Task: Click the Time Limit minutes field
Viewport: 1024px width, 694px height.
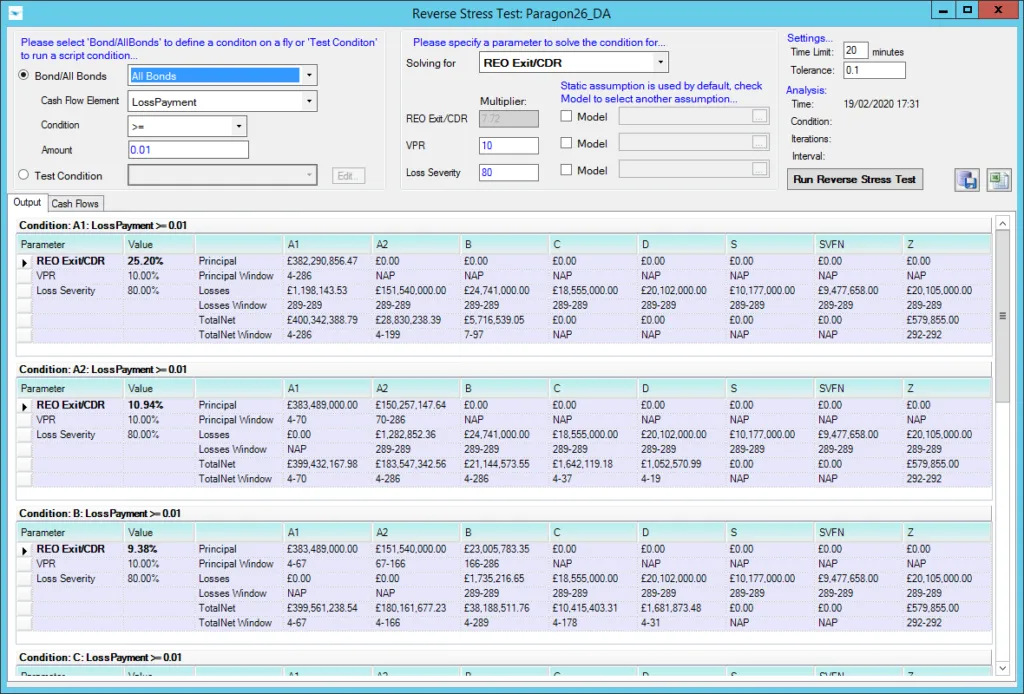Action: [x=854, y=50]
